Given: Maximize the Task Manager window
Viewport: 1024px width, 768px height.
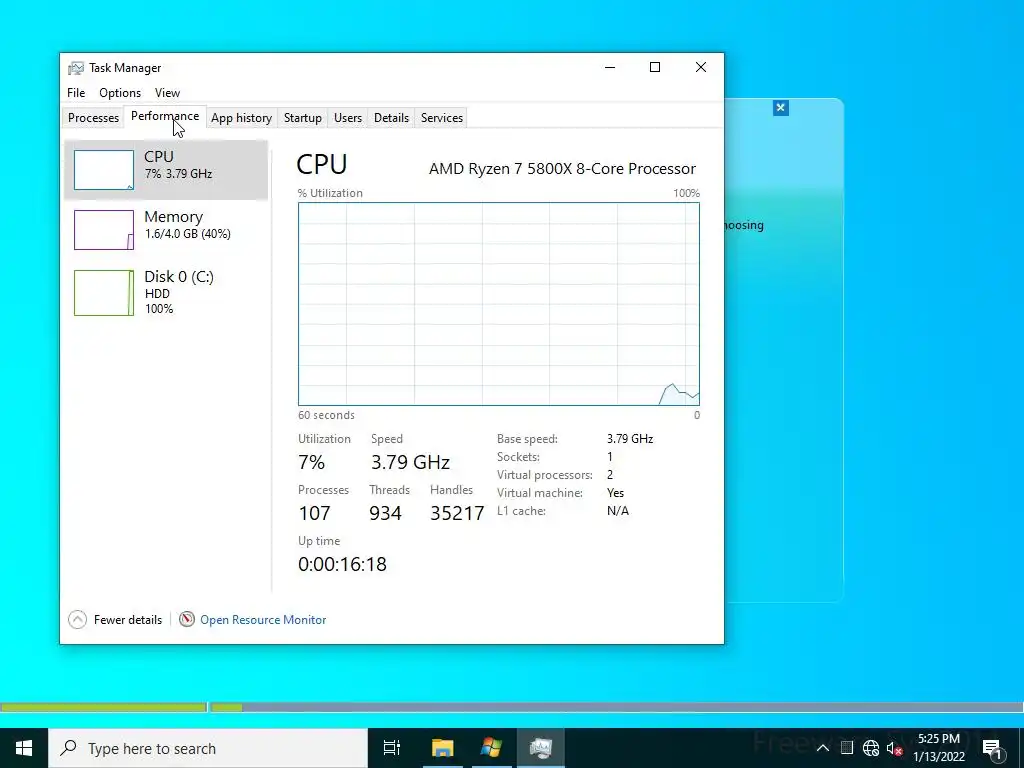Looking at the screenshot, I should click(x=654, y=67).
